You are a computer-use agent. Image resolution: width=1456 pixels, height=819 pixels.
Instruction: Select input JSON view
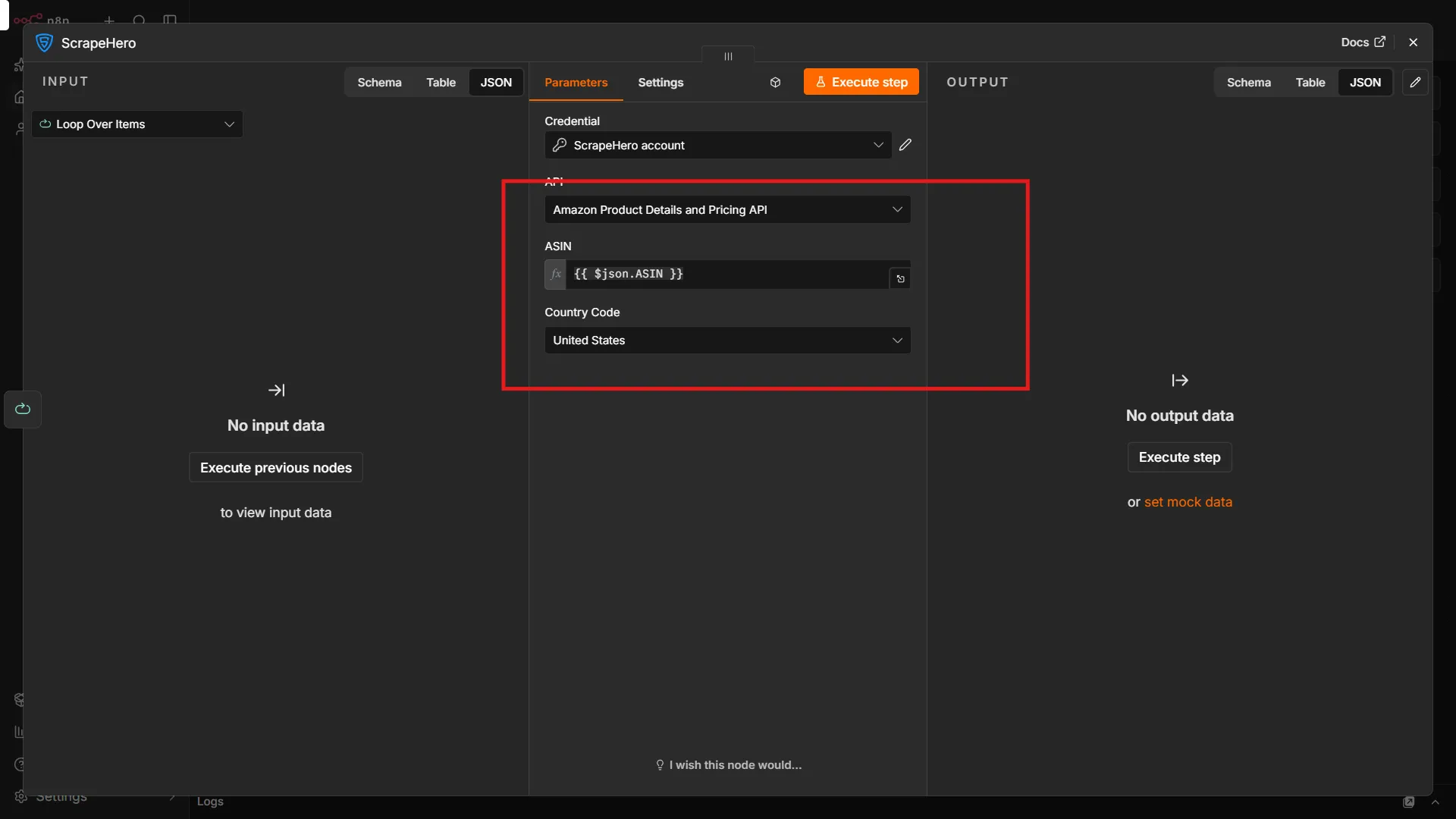(496, 83)
